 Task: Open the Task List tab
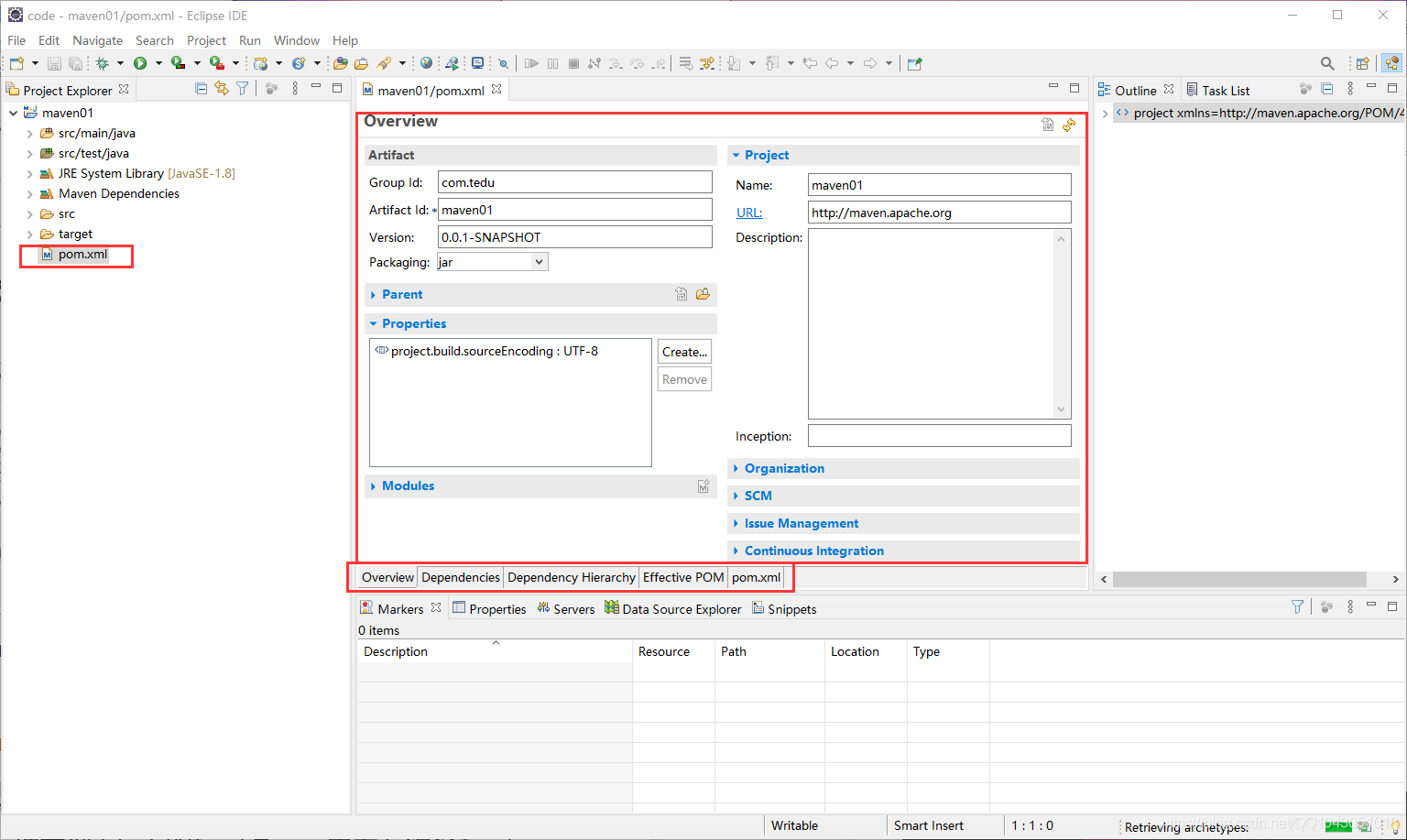1218,90
